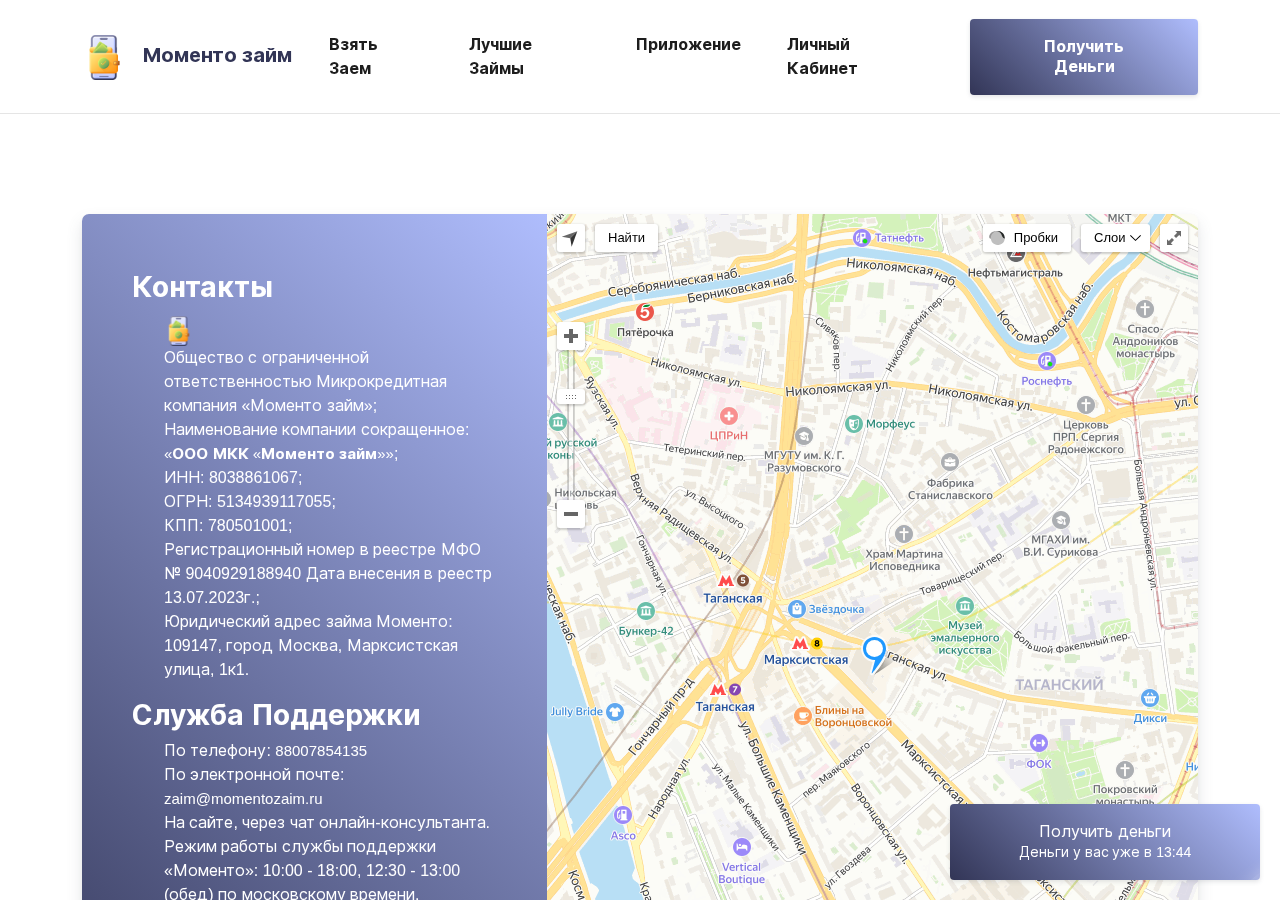Click the Бункер-42 museum icon
Image resolution: width=1280 pixels, height=900 pixels.
pos(646,611)
